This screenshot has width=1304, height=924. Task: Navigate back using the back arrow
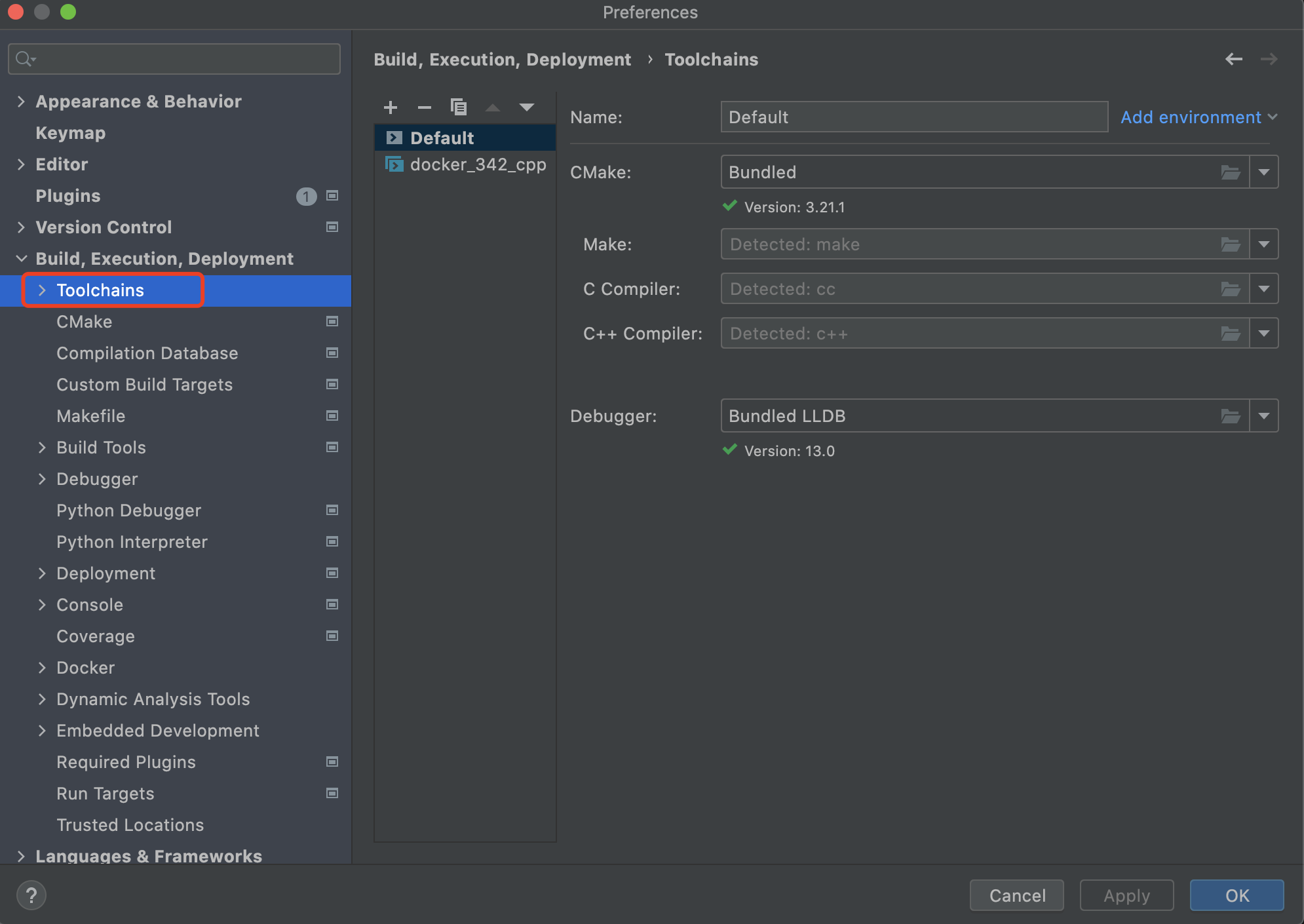point(1235,59)
